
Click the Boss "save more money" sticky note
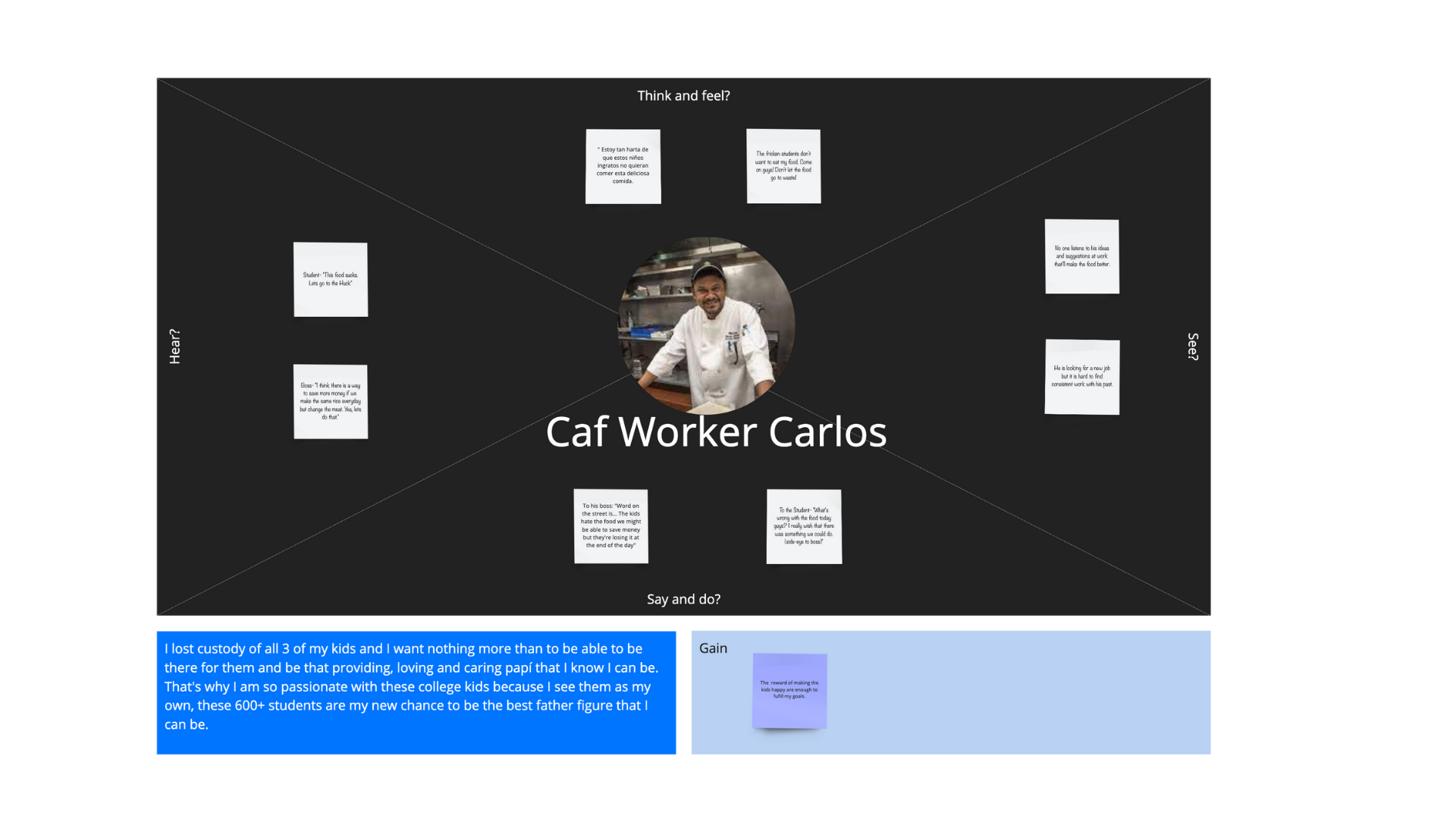coord(331,401)
